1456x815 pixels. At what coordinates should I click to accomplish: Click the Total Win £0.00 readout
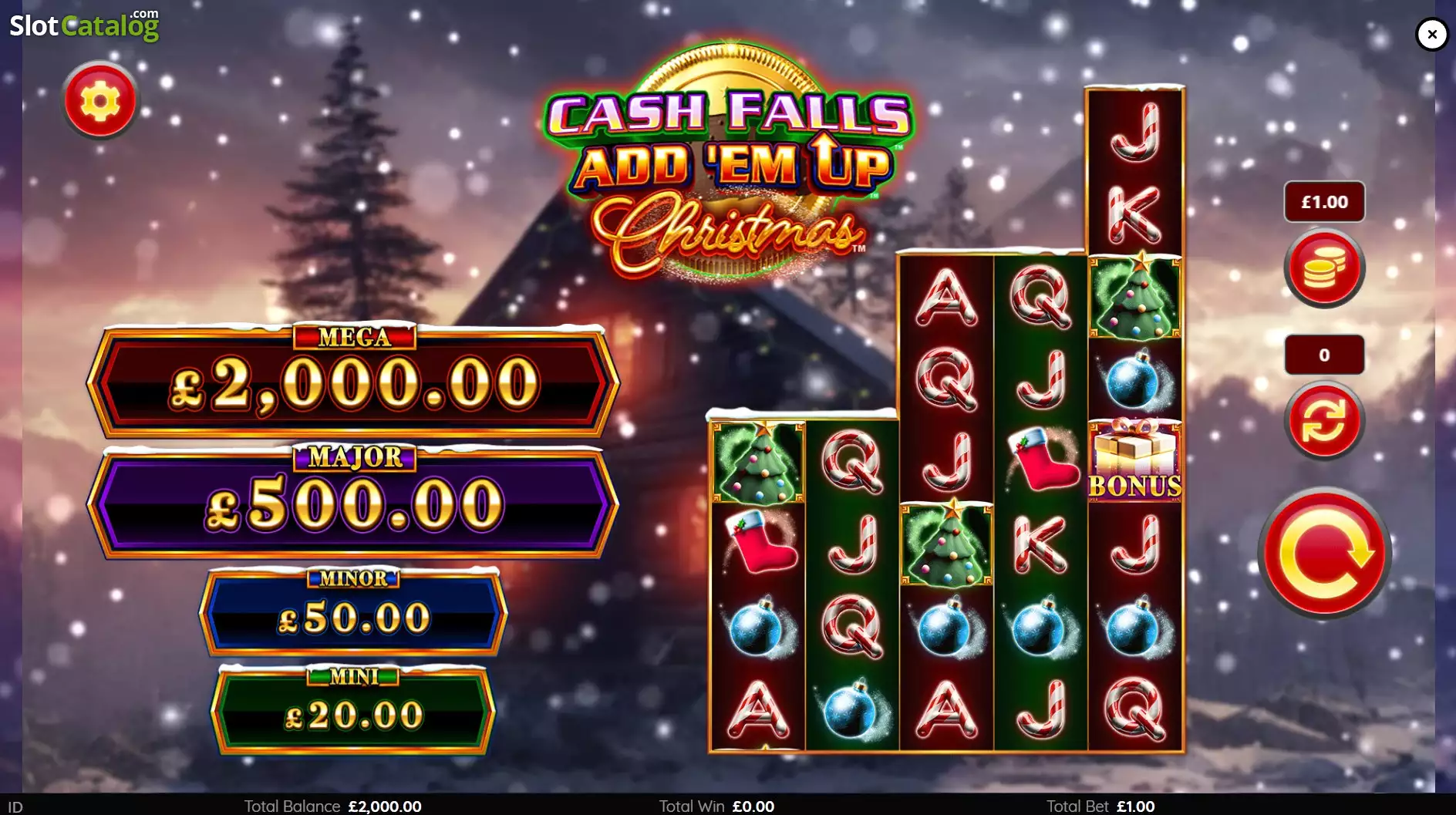(716, 806)
